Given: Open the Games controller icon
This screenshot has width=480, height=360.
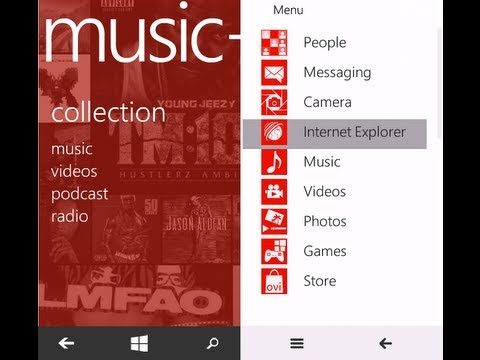Looking at the screenshot, I should [x=274, y=251].
